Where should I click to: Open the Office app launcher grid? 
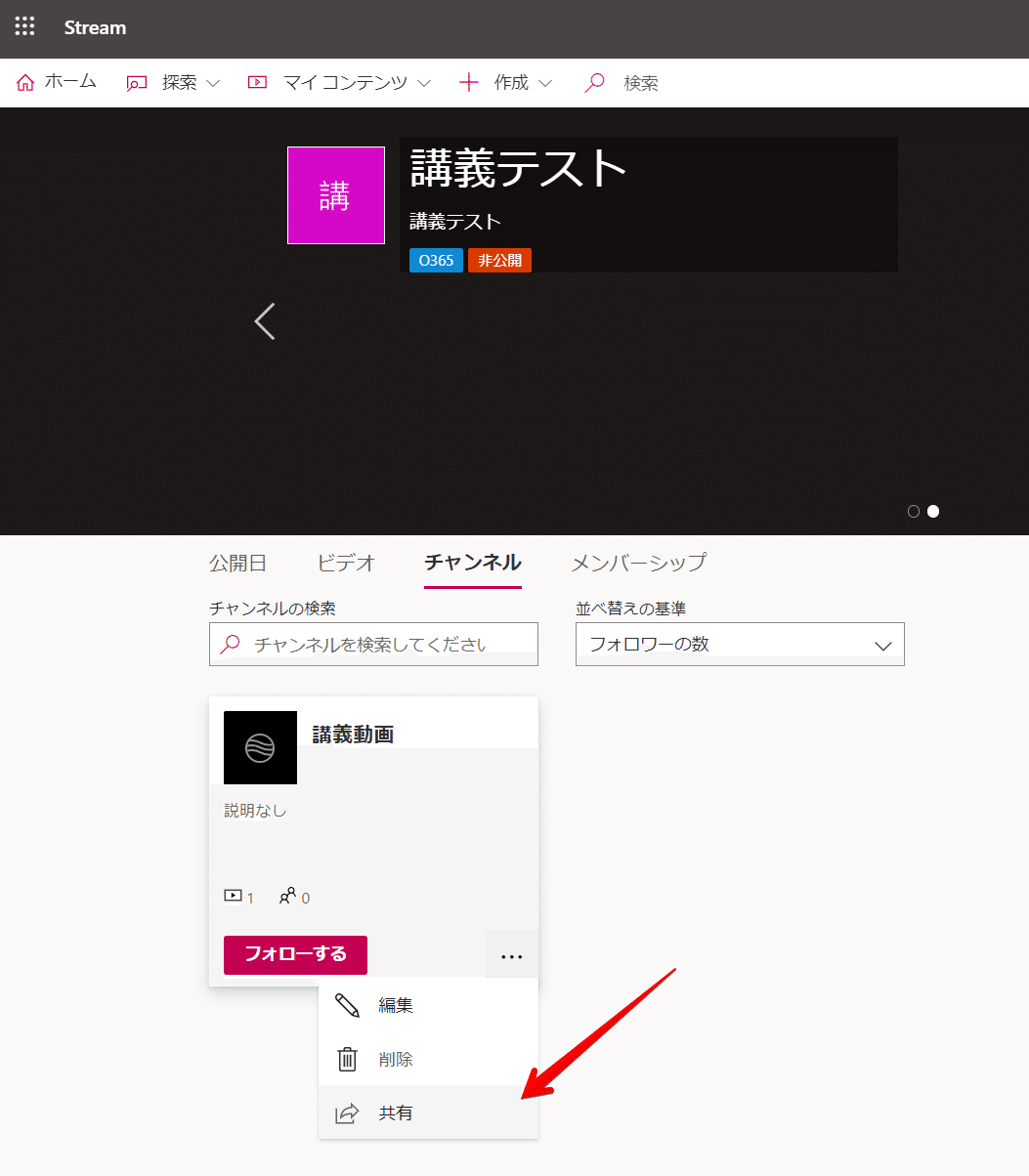pos(23,27)
